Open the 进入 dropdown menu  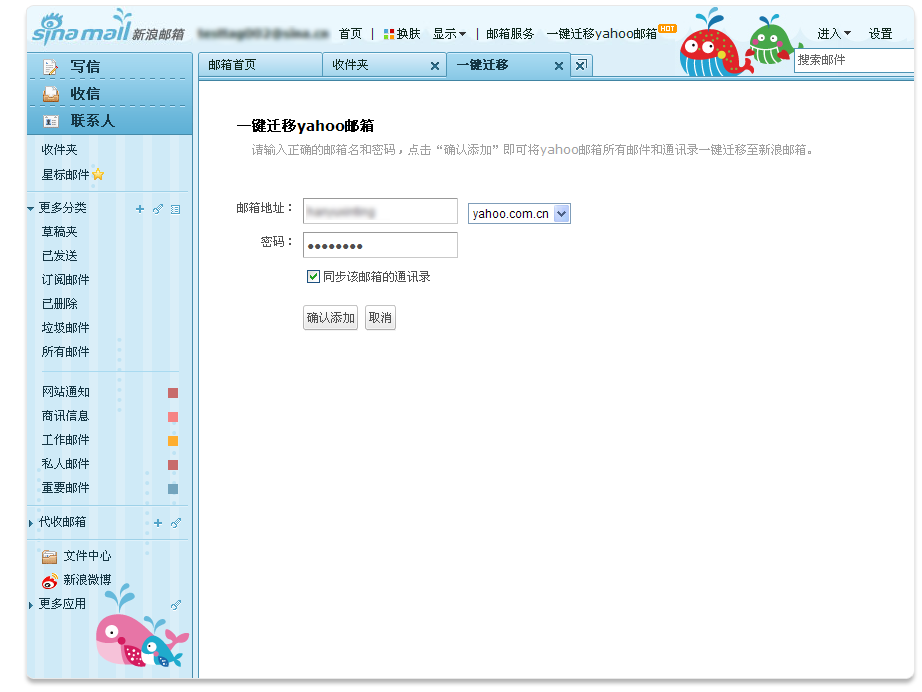(834, 34)
